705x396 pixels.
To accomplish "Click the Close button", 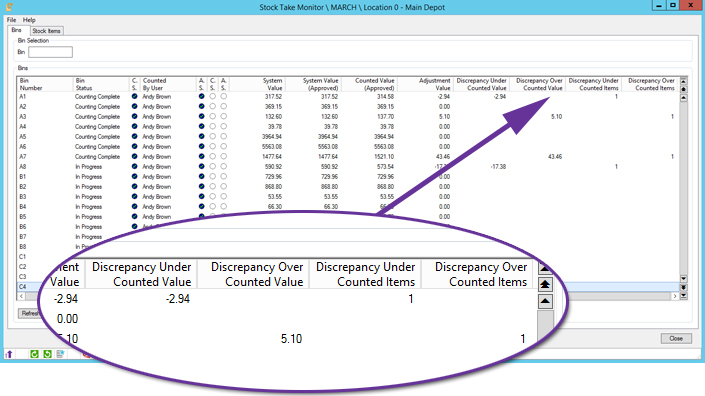I will click(676, 338).
